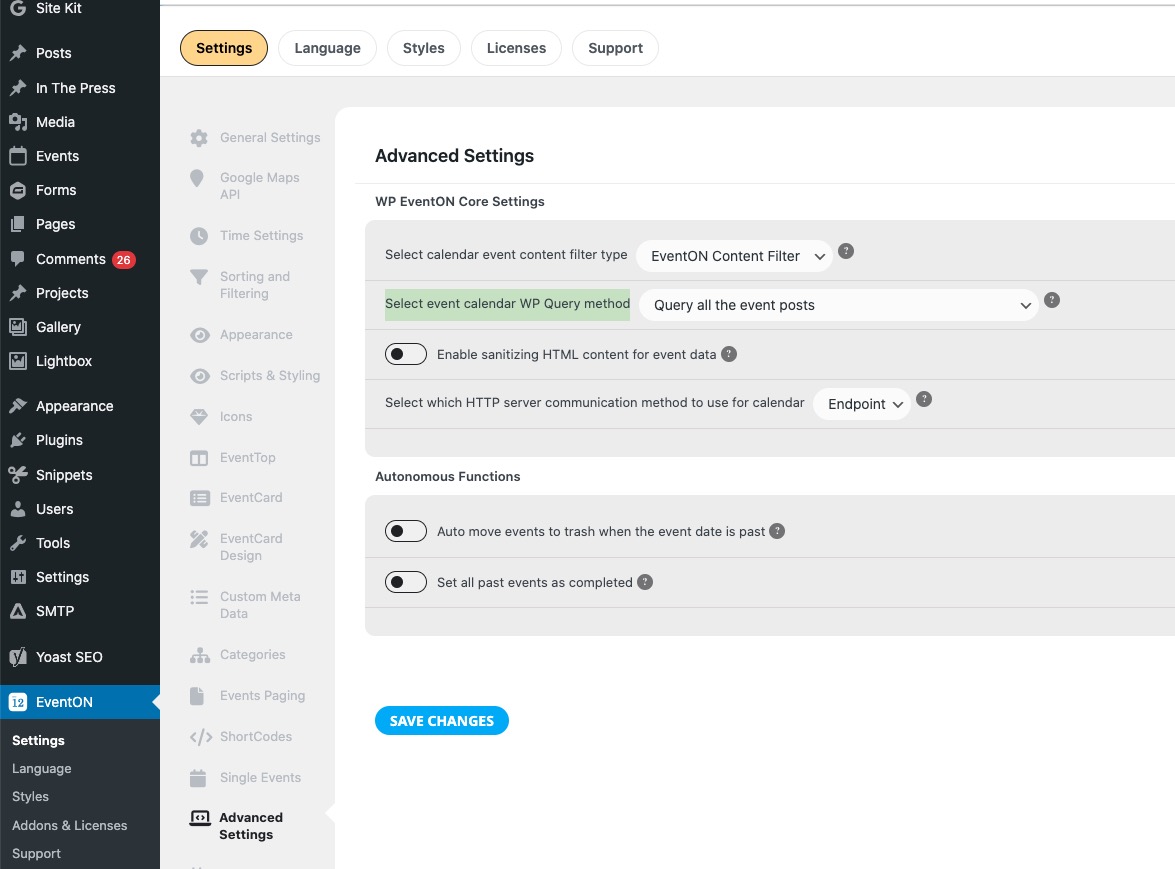
Task: Go to Events Paging section
Action: [262, 696]
